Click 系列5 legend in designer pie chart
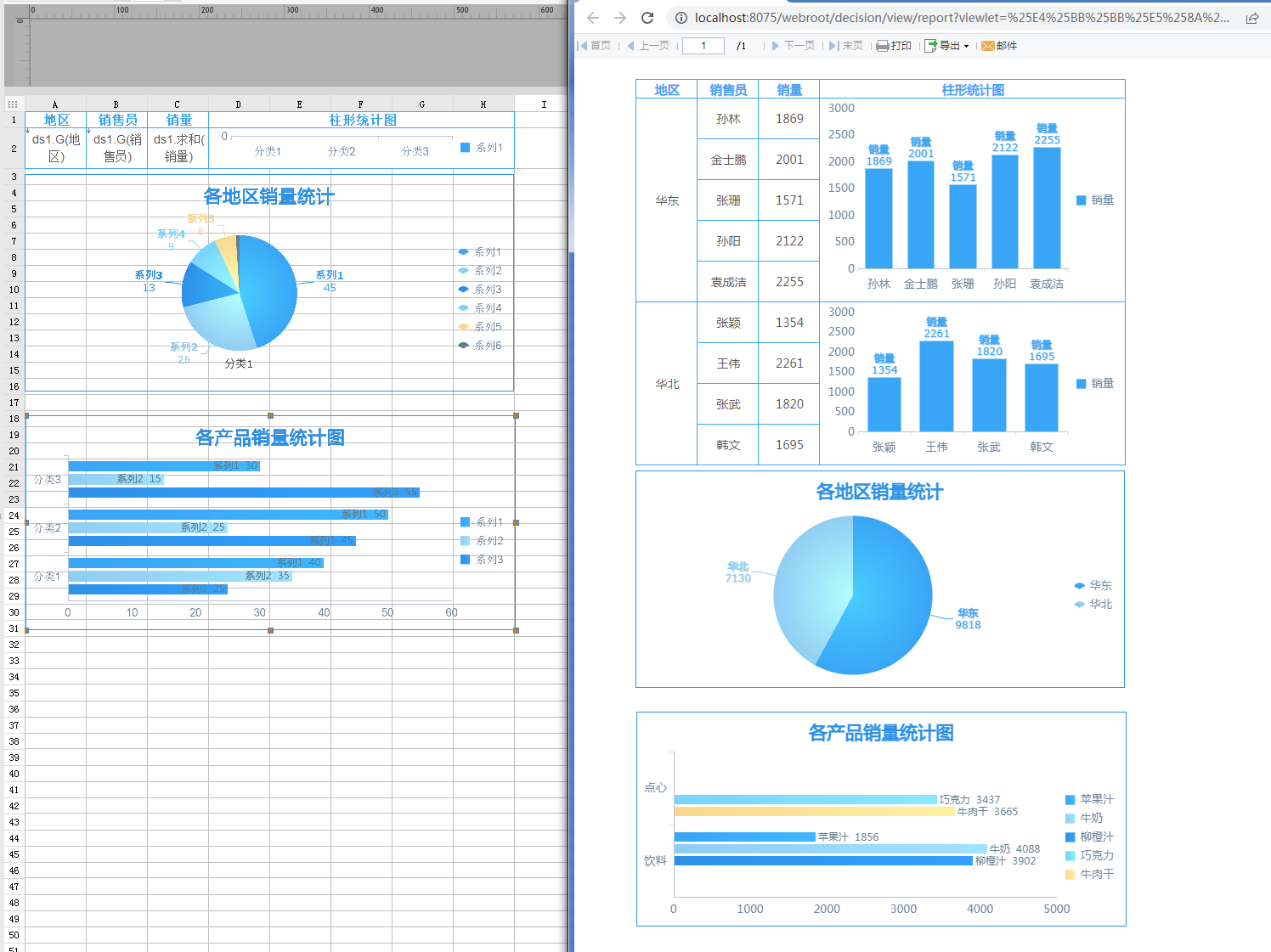1271x952 pixels. 480,327
